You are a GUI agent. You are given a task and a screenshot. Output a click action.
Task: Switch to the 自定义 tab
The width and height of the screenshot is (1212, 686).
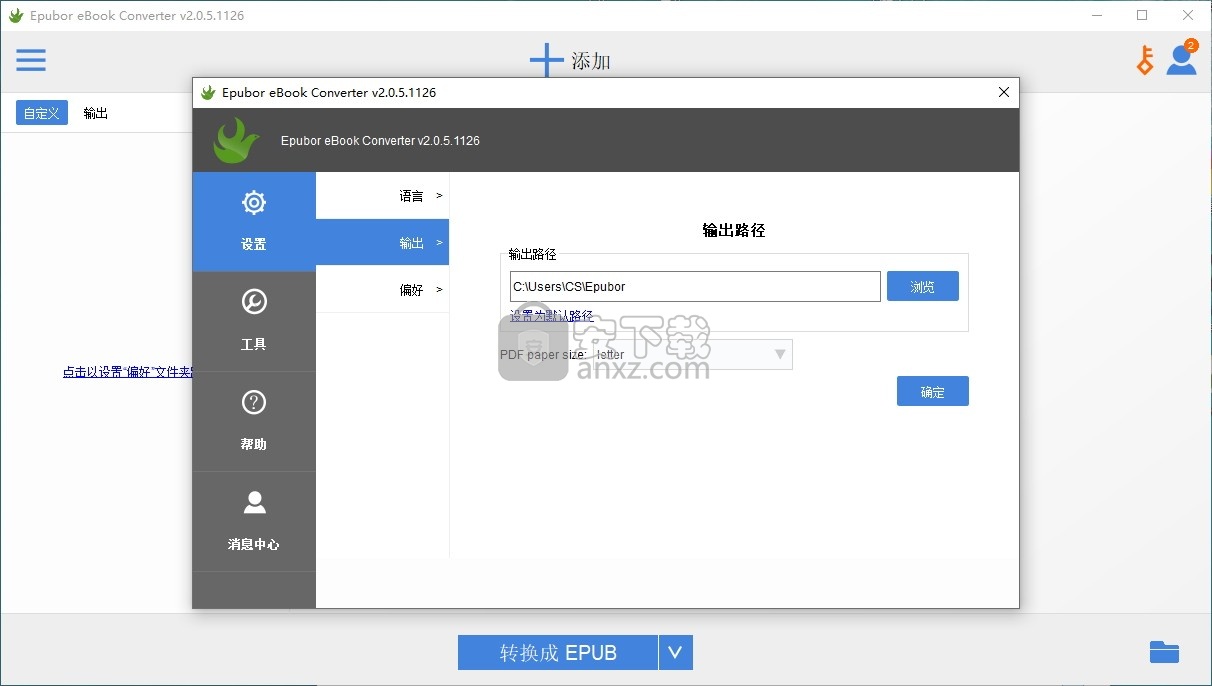(42, 113)
